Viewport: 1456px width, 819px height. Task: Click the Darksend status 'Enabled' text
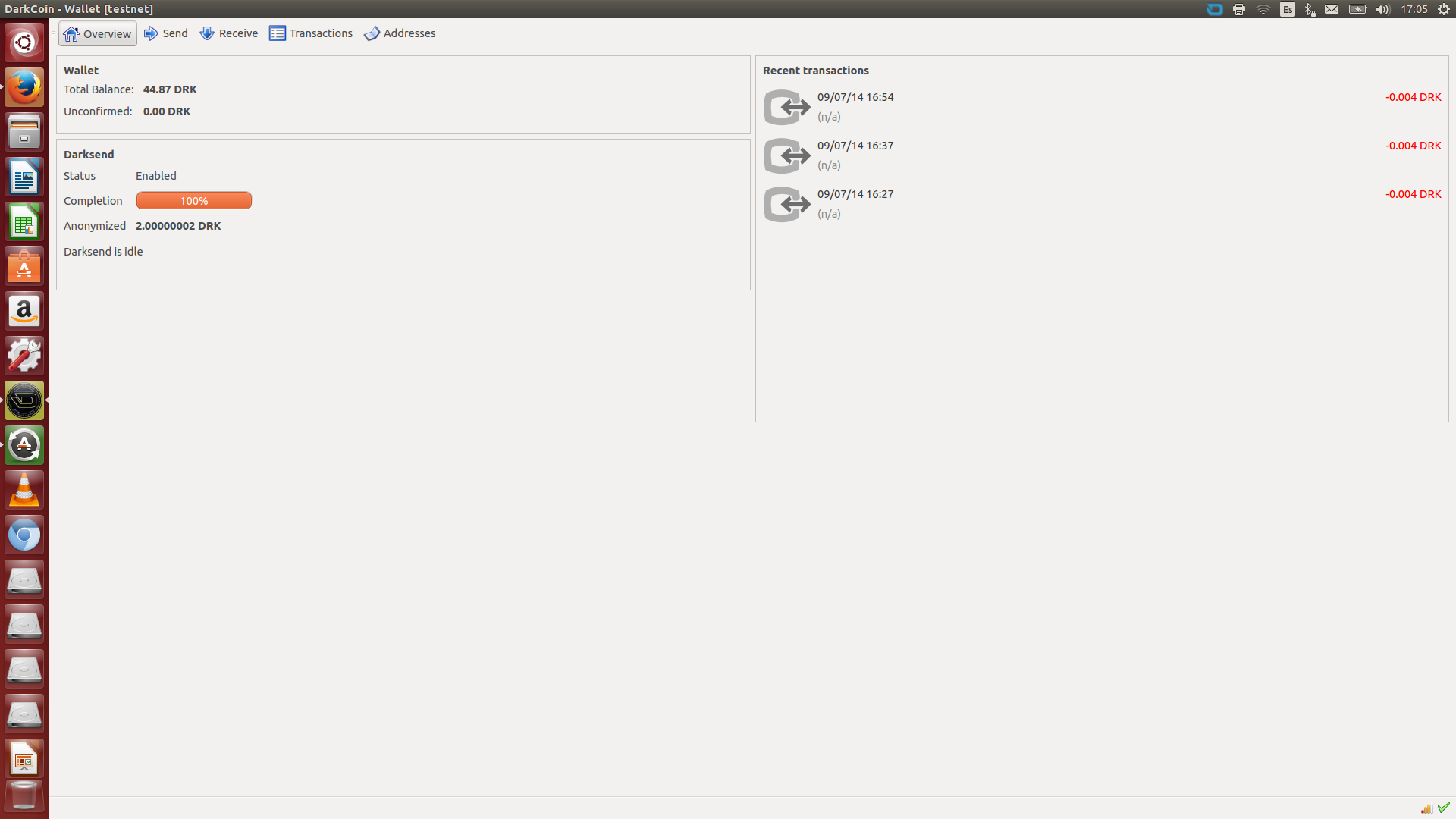[x=156, y=176]
